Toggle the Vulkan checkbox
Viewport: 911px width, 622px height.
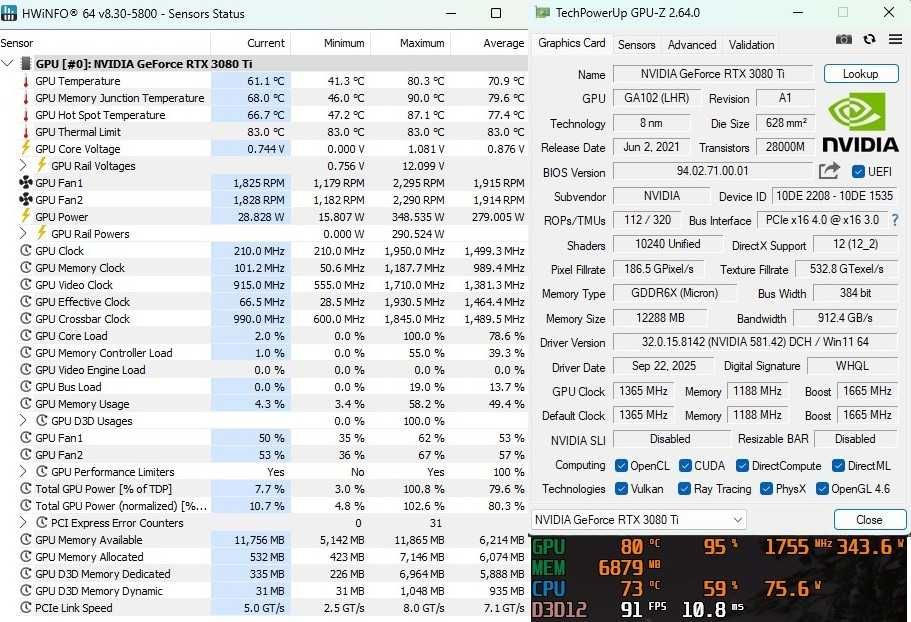click(x=621, y=488)
